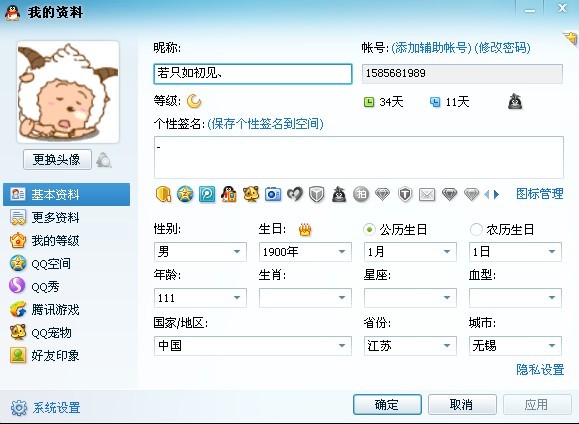Click the 昵称 input field
The width and height of the screenshot is (579, 424).
tap(253, 74)
